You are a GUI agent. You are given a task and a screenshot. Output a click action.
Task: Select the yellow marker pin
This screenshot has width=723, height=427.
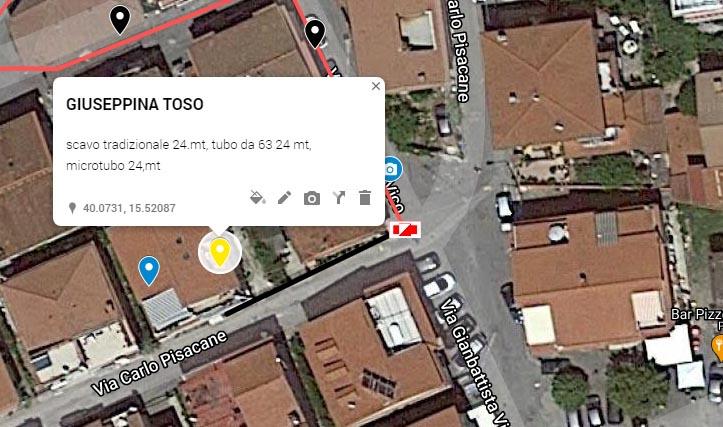pyautogui.click(x=220, y=252)
